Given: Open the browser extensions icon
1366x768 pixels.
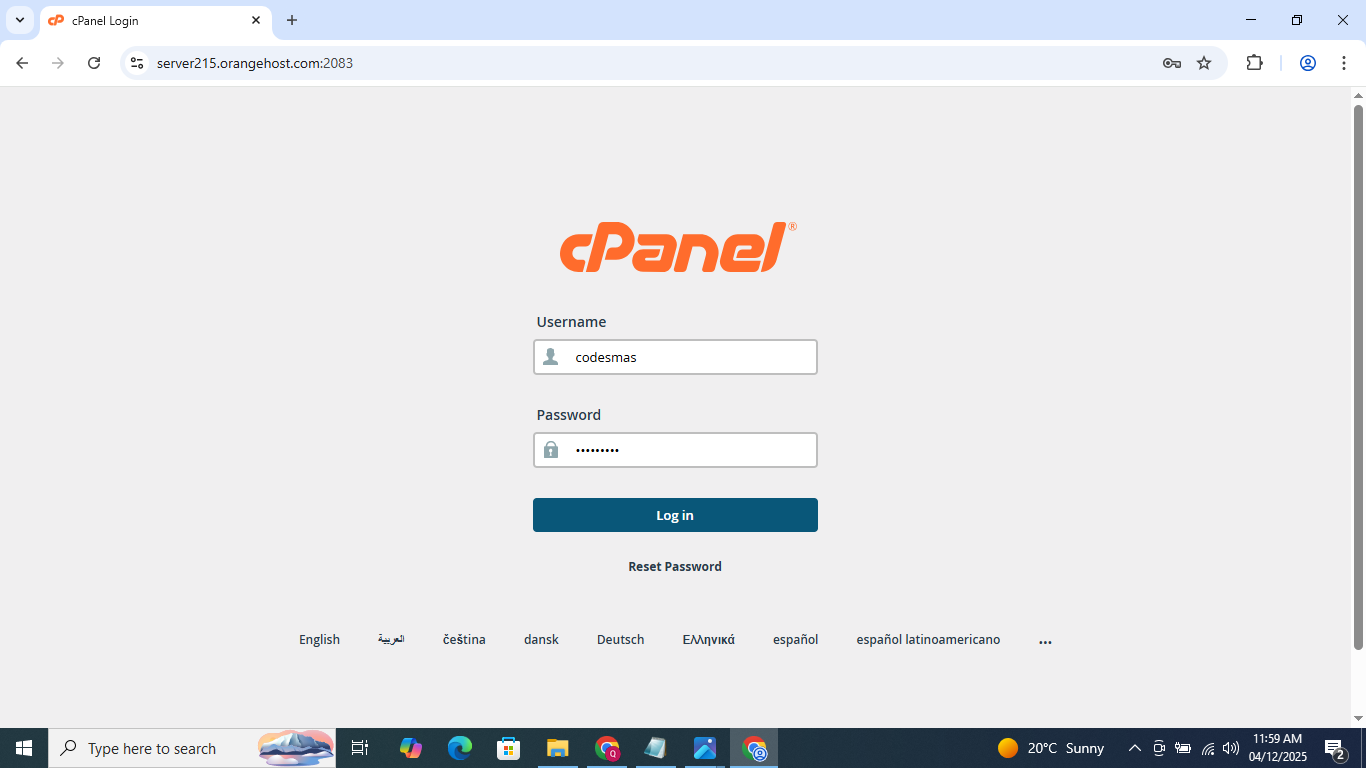Looking at the screenshot, I should (x=1254, y=62).
